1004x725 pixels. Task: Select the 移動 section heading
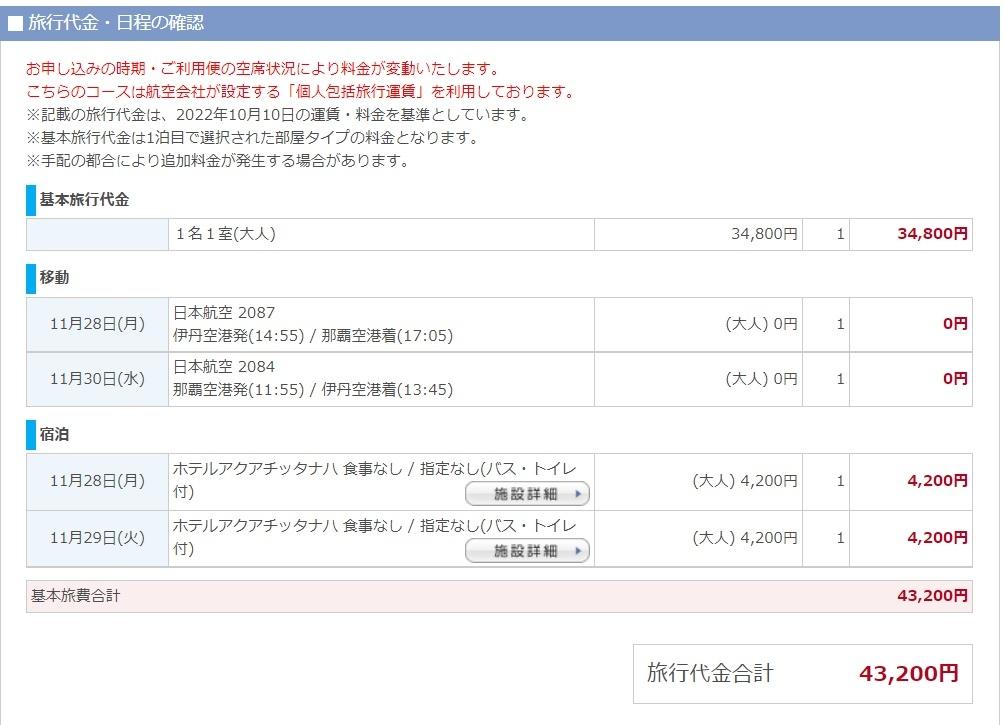54,277
